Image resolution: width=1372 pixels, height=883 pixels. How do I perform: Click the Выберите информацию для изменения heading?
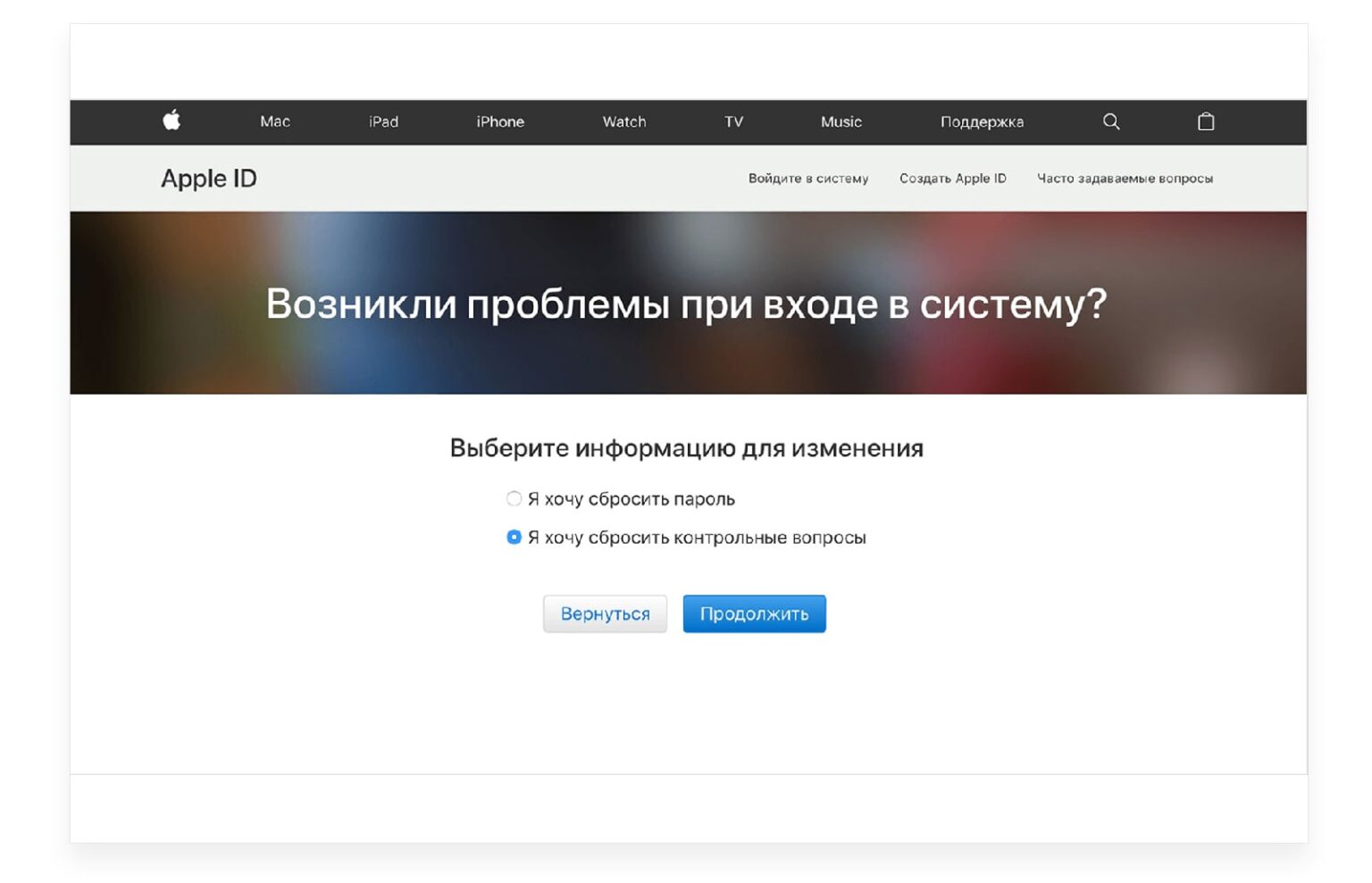tap(686, 447)
